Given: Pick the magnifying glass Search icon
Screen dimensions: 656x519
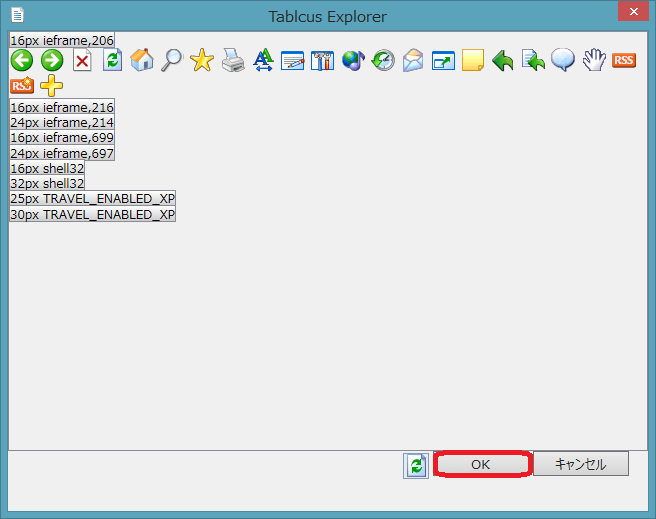Looking at the screenshot, I should pyautogui.click(x=172, y=61).
